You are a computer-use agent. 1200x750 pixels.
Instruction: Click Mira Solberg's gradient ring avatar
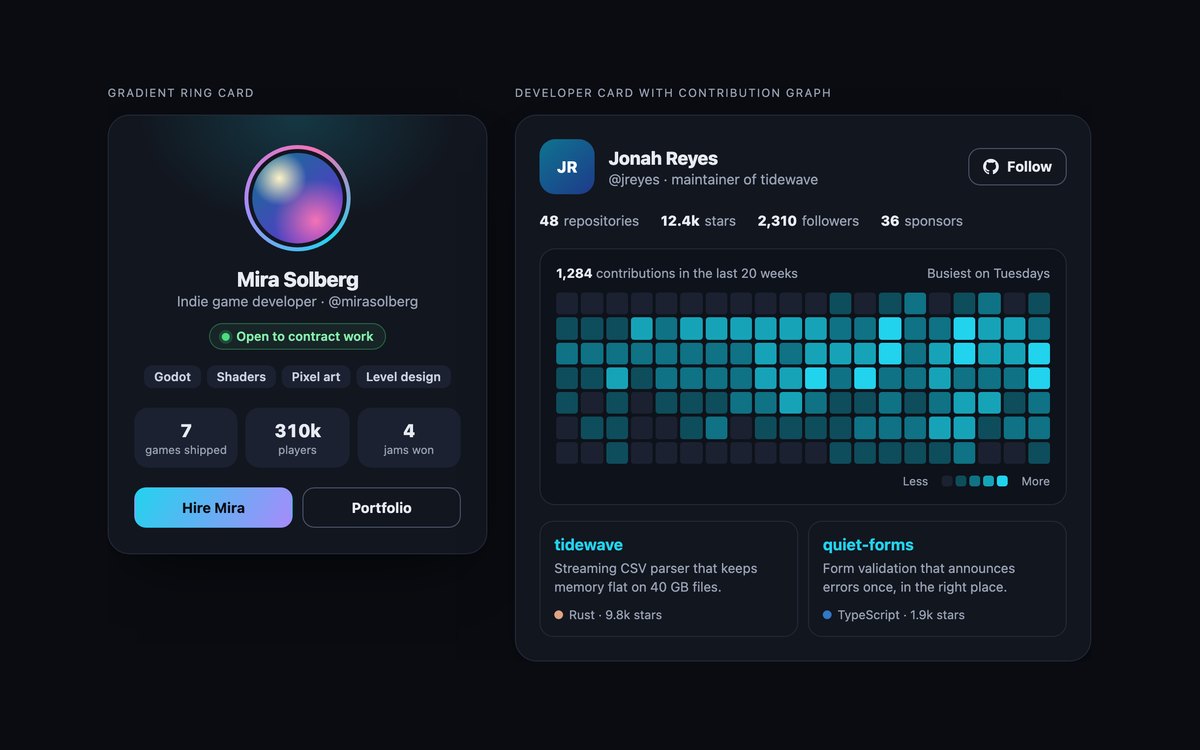click(297, 198)
